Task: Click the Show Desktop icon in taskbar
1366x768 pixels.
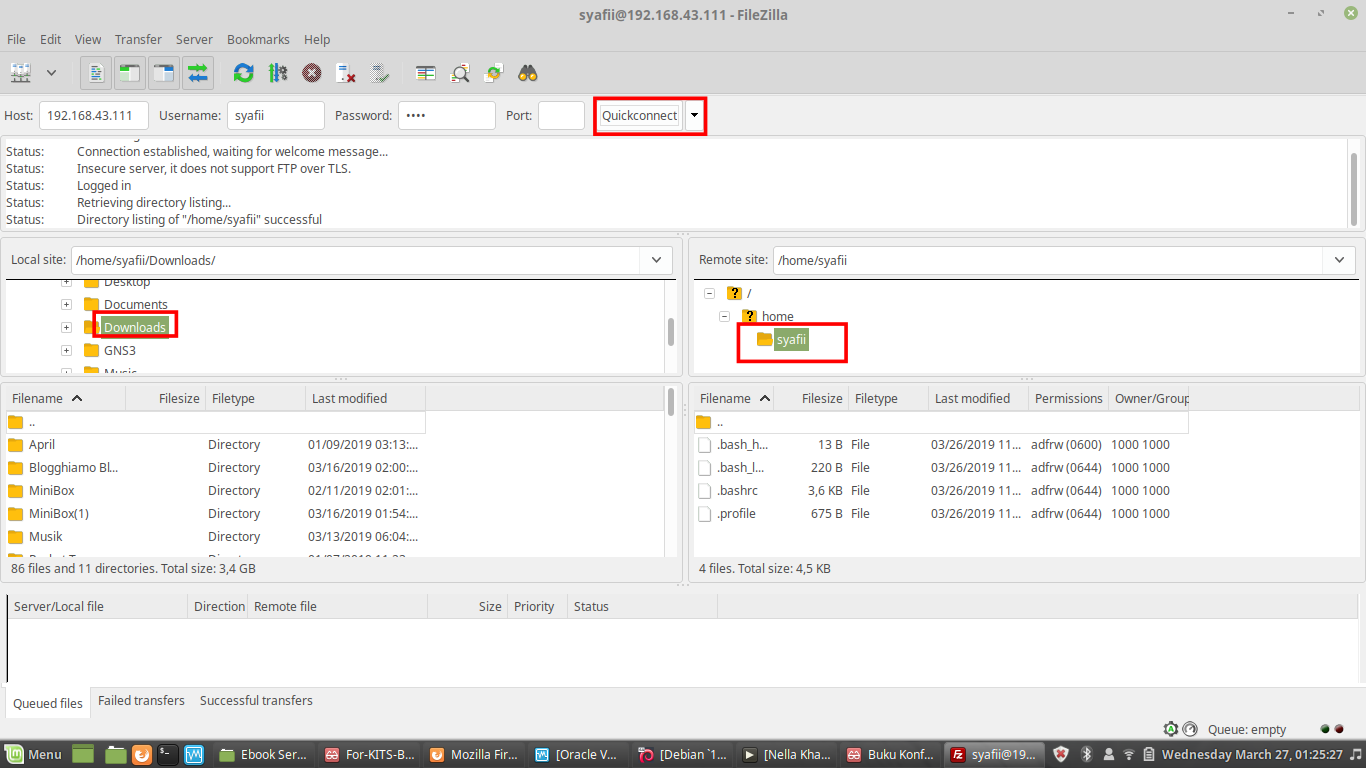Action: tap(82, 754)
